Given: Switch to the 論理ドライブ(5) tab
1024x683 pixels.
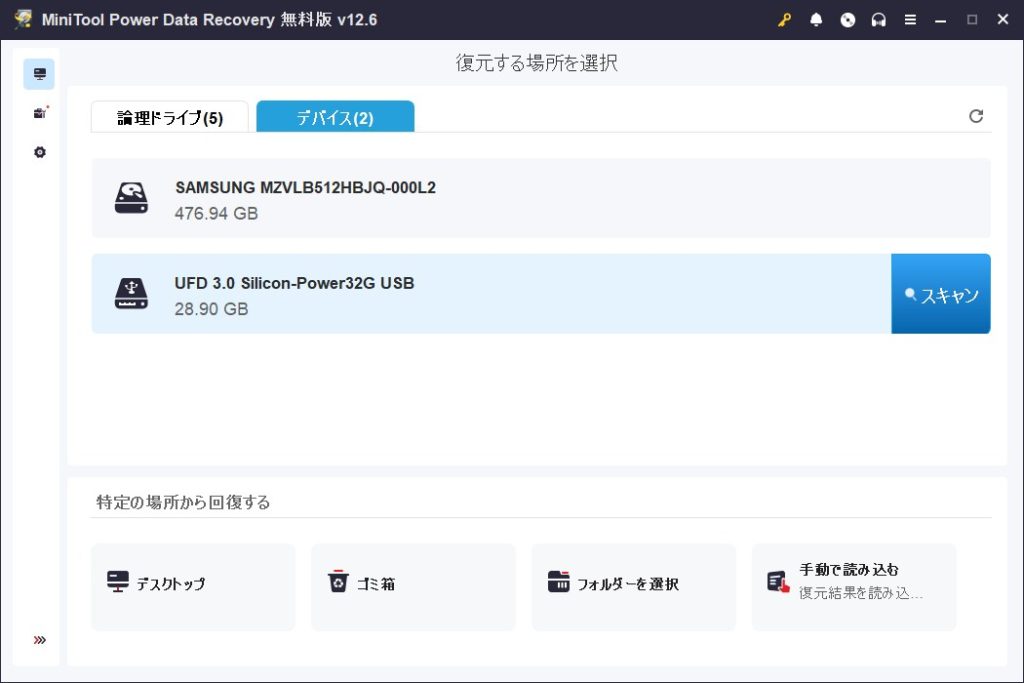Looking at the screenshot, I should (170, 118).
